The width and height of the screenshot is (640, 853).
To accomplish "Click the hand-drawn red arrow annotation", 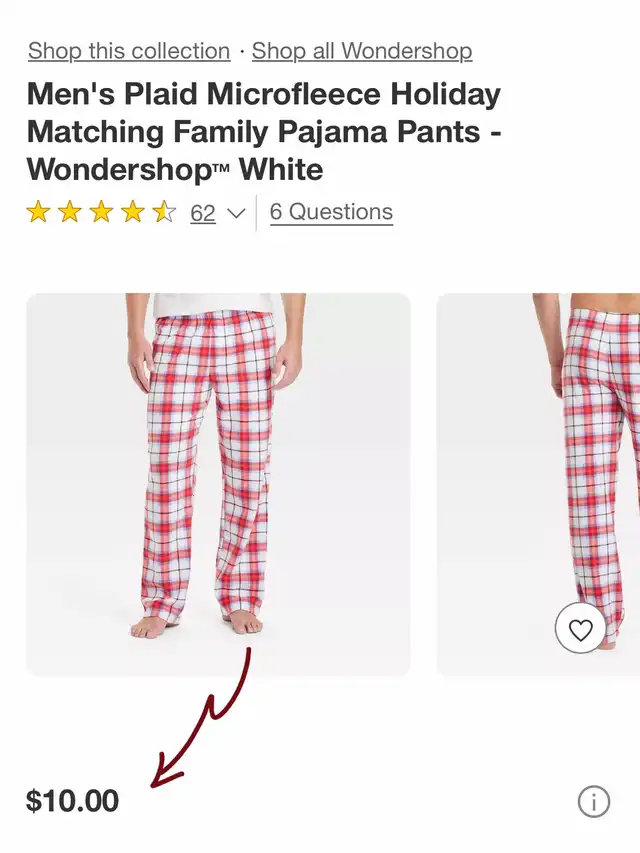I will click(x=205, y=720).
